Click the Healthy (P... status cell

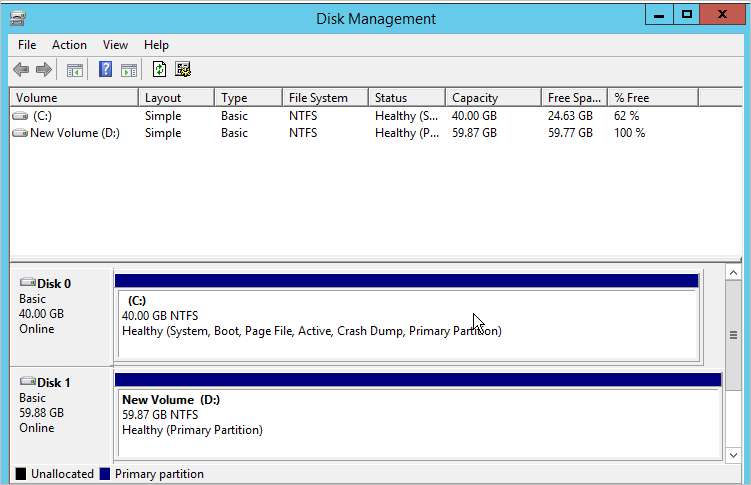pyautogui.click(x=407, y=133)
